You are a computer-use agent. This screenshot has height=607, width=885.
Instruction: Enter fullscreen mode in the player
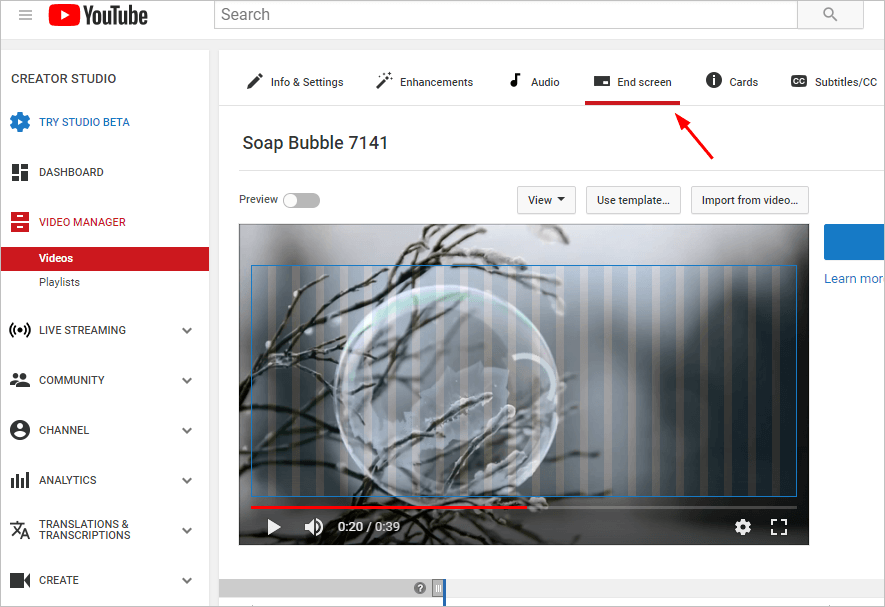coord(779,527)
